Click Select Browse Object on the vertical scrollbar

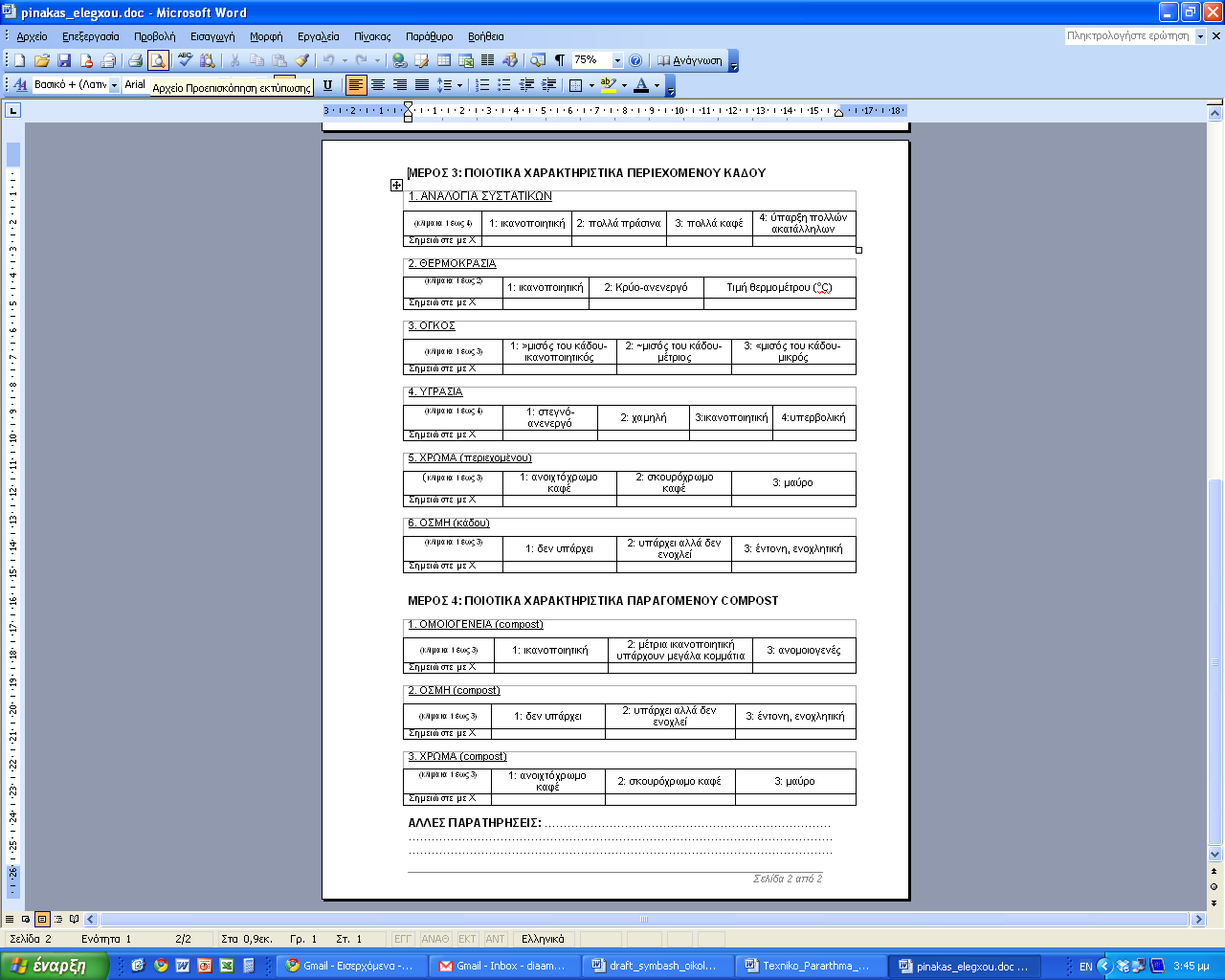pos(1215,886)
